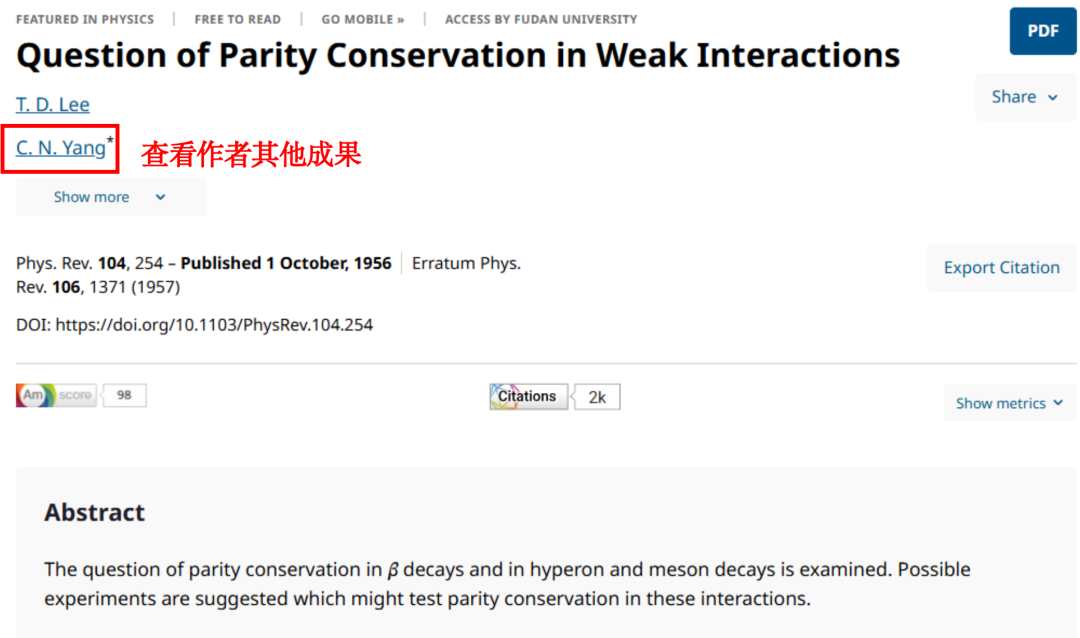Open the Citations badge icon
The width and height of the screenshot is (1080, 638).
click(528, 397)
